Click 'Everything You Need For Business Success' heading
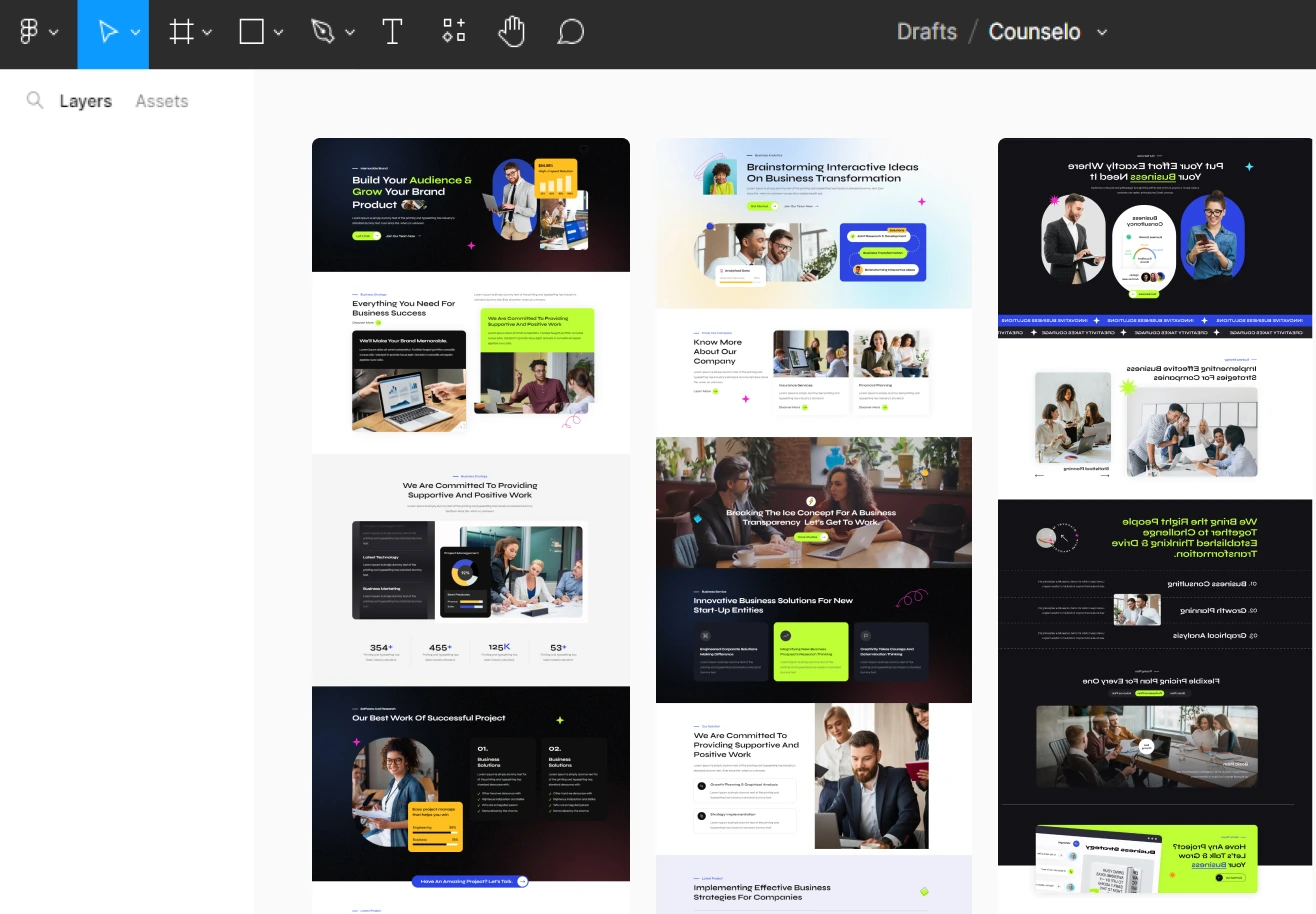The height and width of the screenshot is (914, 1316). 403,308
